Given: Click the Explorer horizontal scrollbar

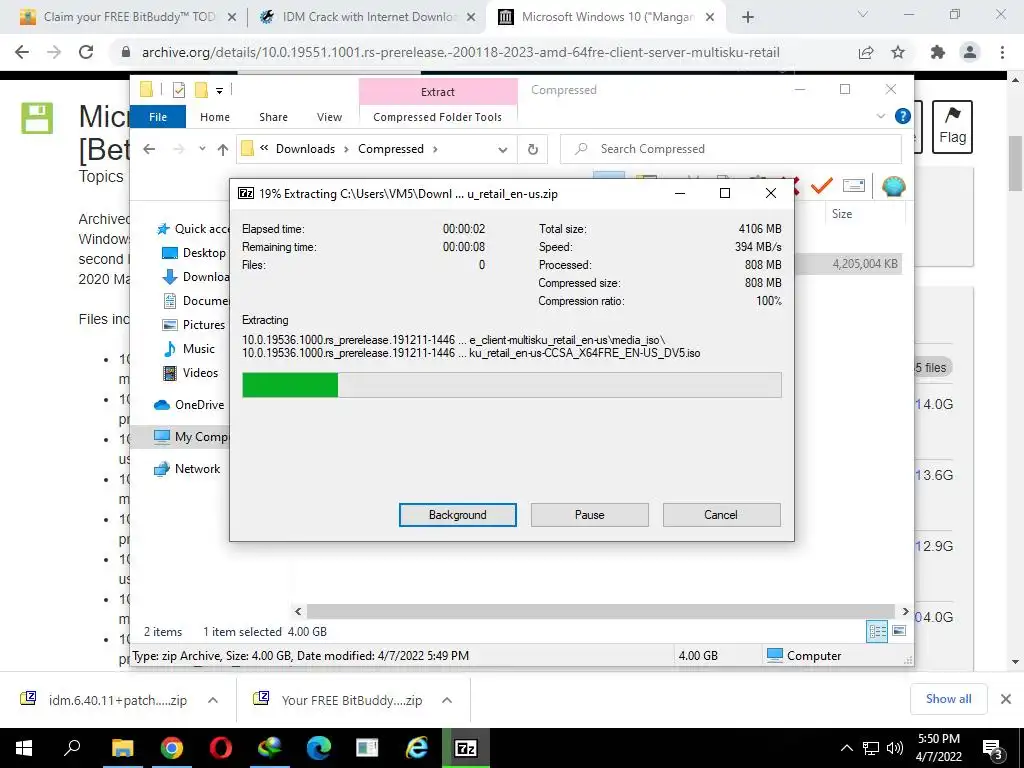Looking at the screenshot, I should point(600,611).
